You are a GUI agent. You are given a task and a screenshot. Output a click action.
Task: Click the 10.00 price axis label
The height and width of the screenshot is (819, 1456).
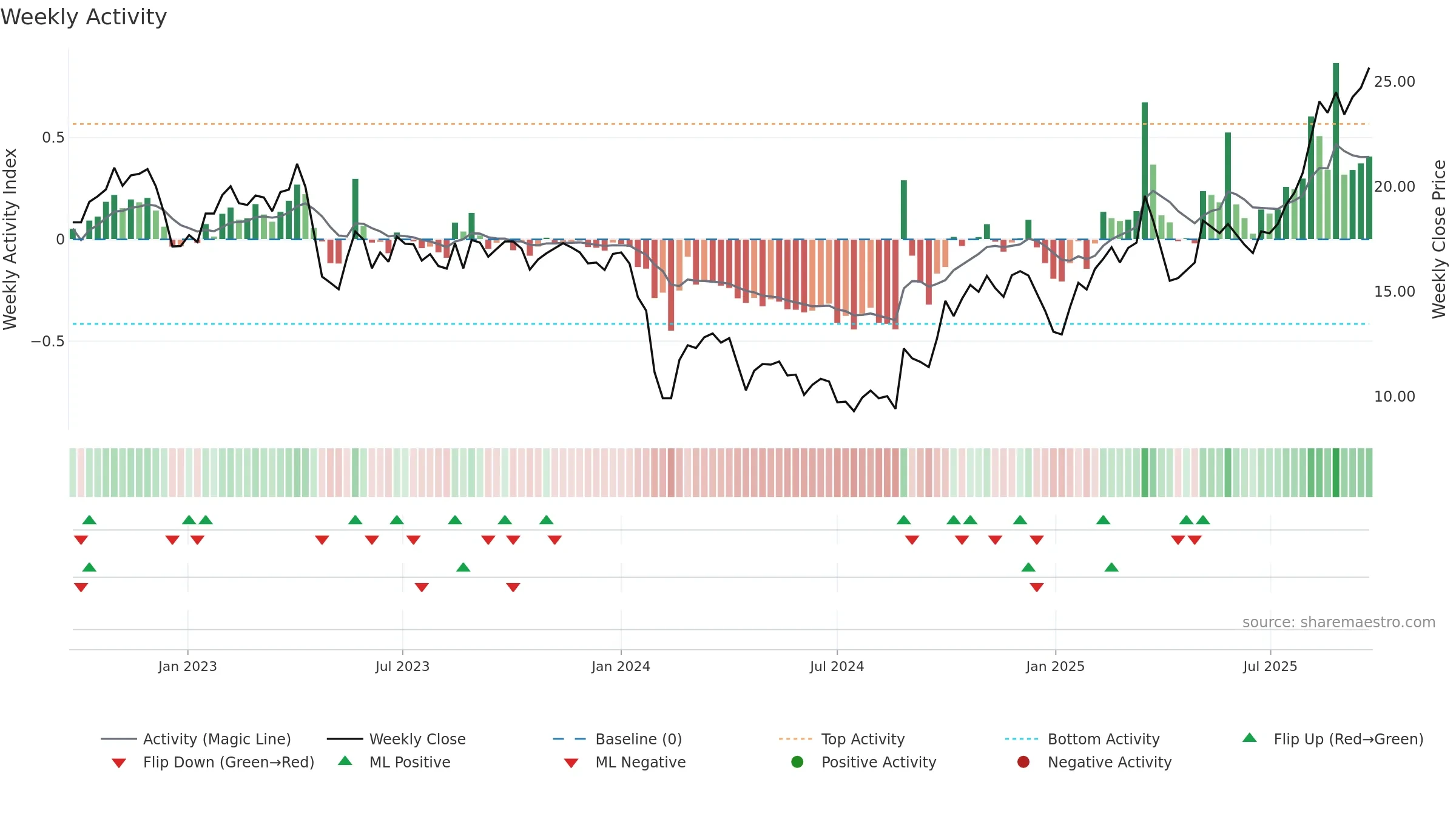(x=1395, y=397)
